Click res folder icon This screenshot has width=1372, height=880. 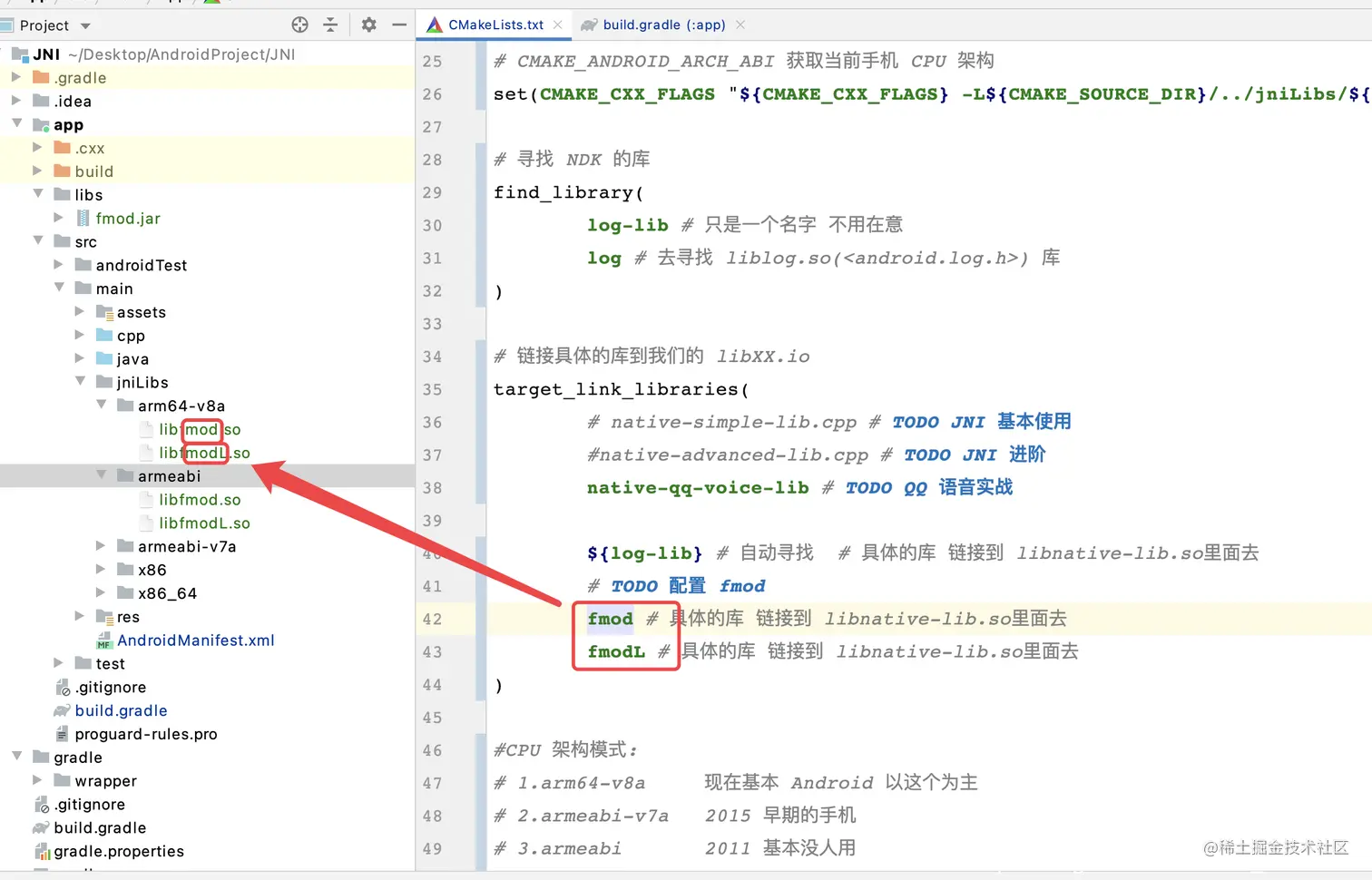tap(104, 617)
